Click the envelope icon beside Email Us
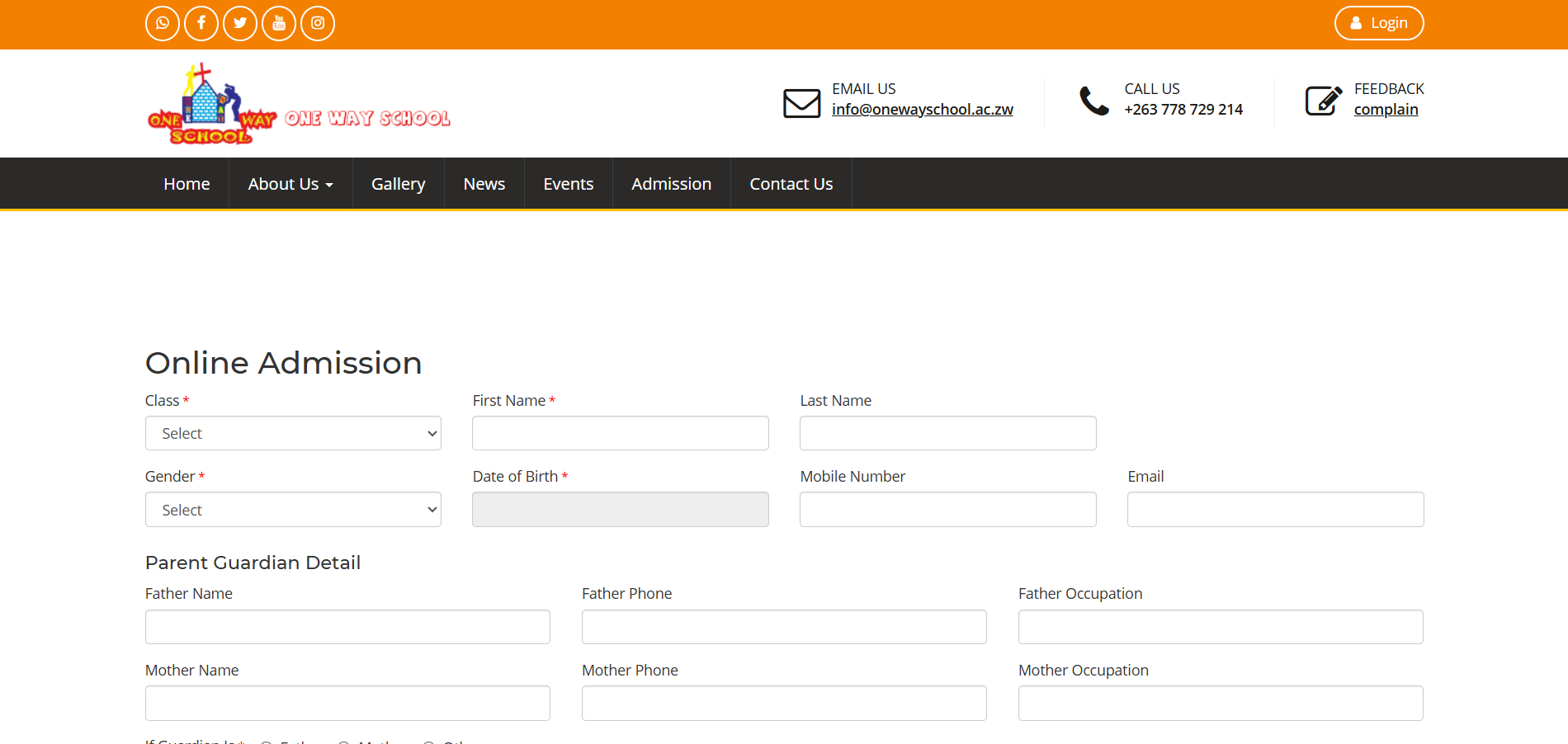 [x=801, y=103]
